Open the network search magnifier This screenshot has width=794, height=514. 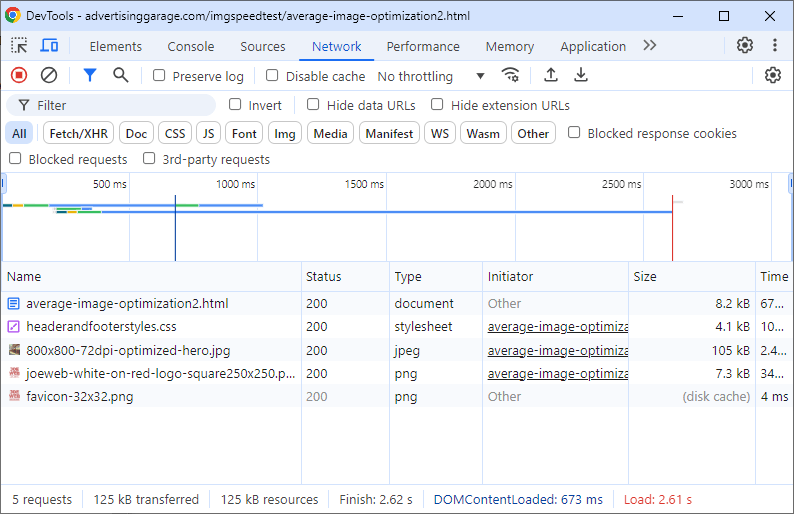(121, 76)
